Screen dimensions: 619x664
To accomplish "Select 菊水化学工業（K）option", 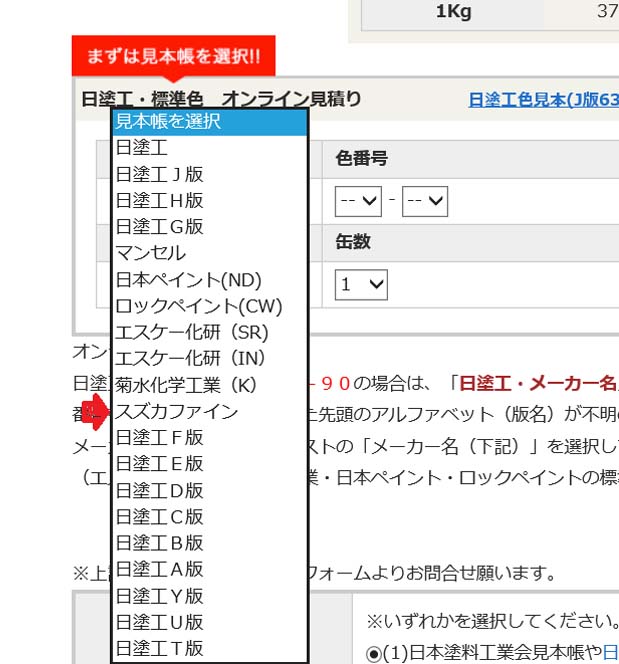I will coord(210,385).
